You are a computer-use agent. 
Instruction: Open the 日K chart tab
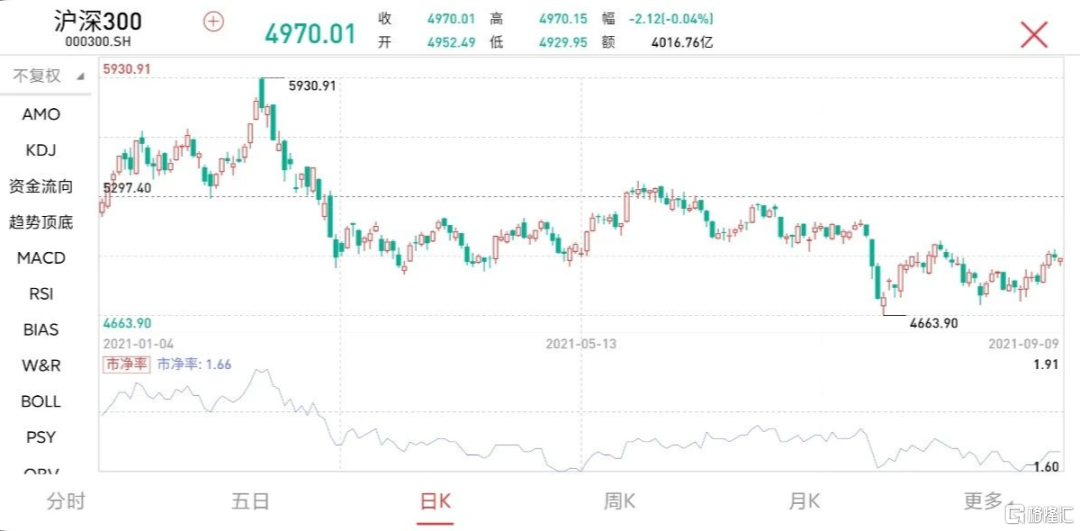tap(435, 501)
